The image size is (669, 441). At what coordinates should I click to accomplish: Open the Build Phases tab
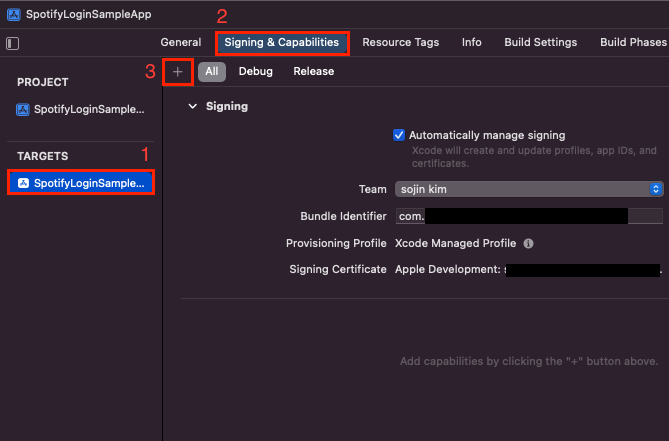(633, 42)
